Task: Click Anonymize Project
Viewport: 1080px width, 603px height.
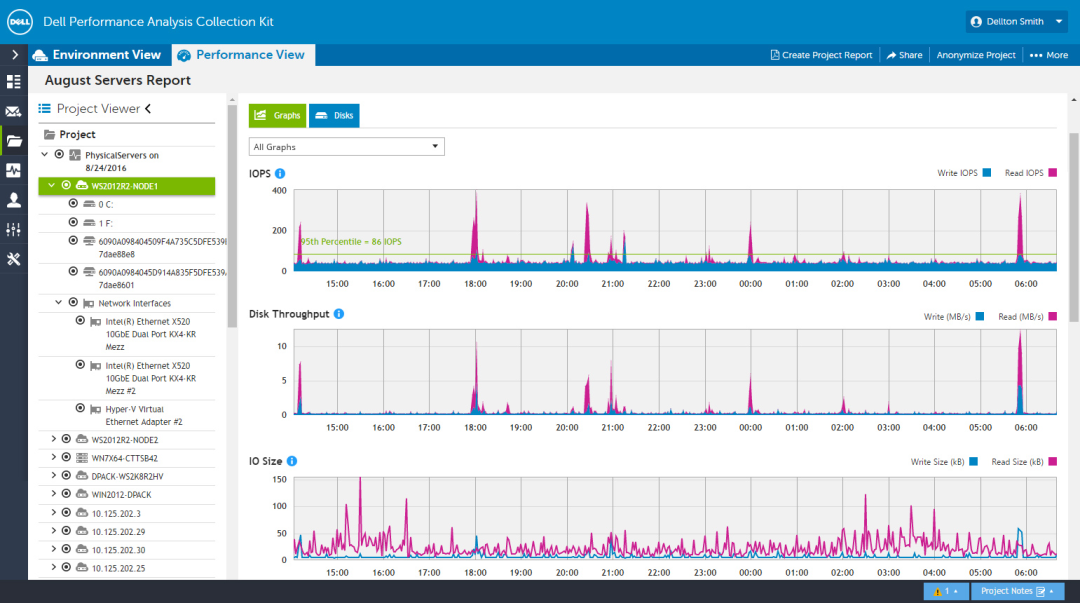Action: 976,55
